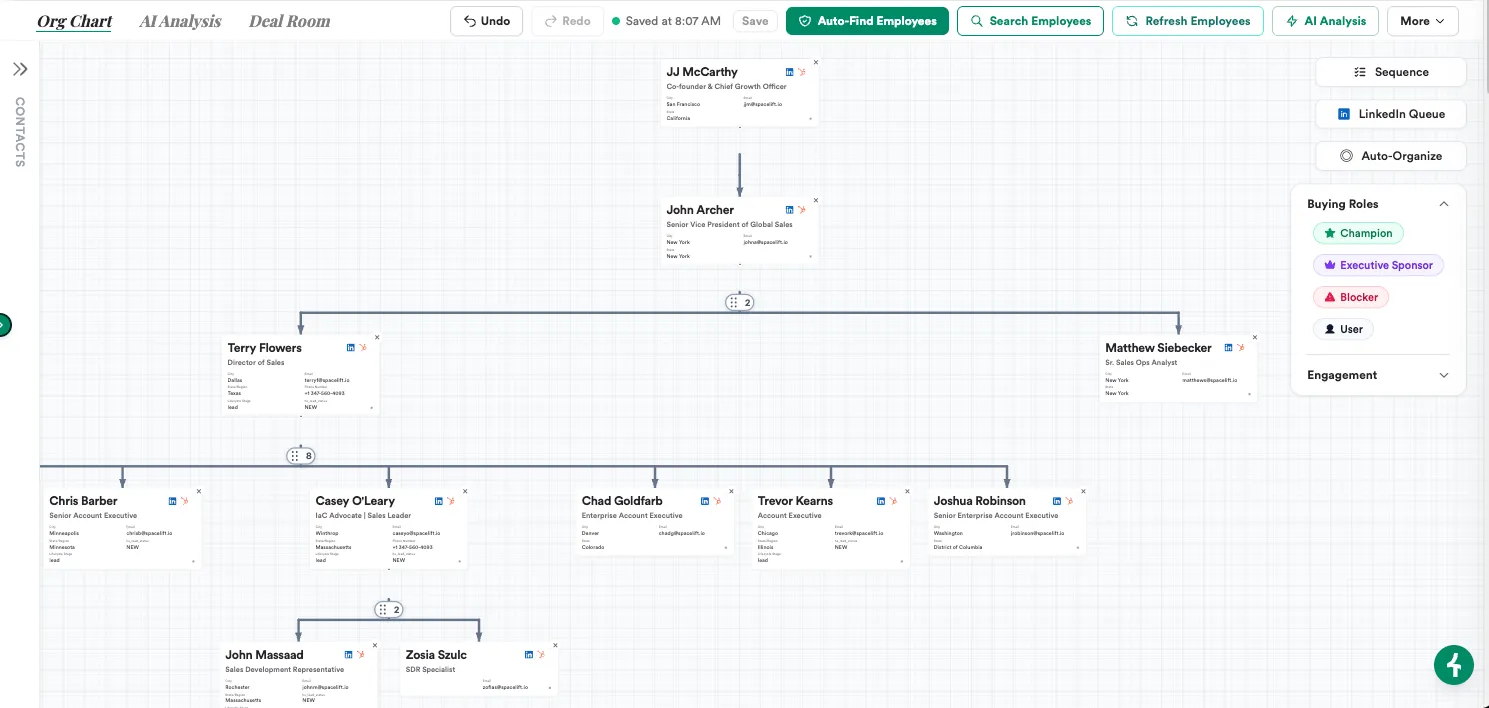Image resolution: width=1489 pixels, height=708 pixels.
Task: Click HubSpot icon on Casey O'Leary card
Action: click(450, 501)
